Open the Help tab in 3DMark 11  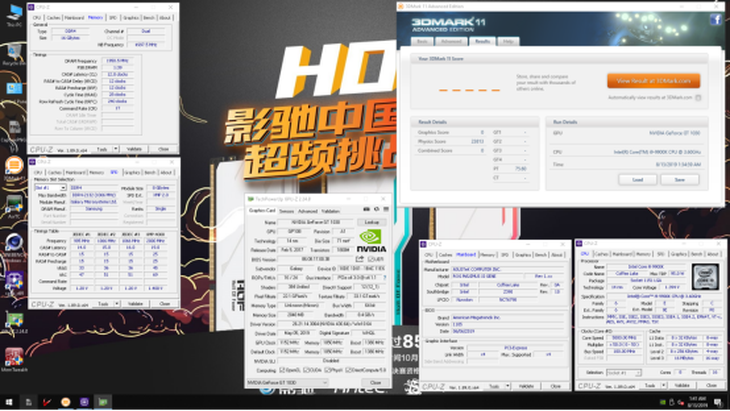[508, 41]
